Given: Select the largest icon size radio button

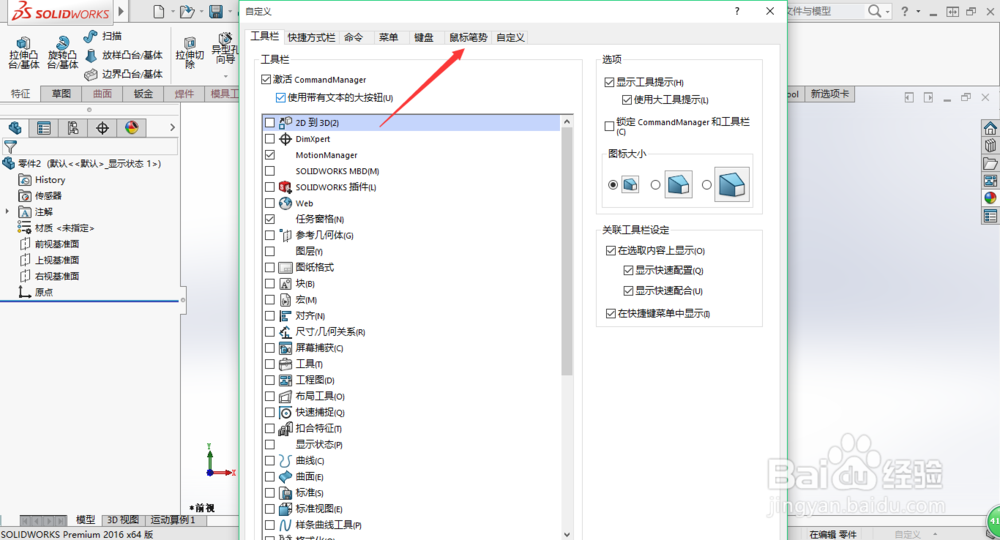Looking at the screenshot, I should pos(707,185).
